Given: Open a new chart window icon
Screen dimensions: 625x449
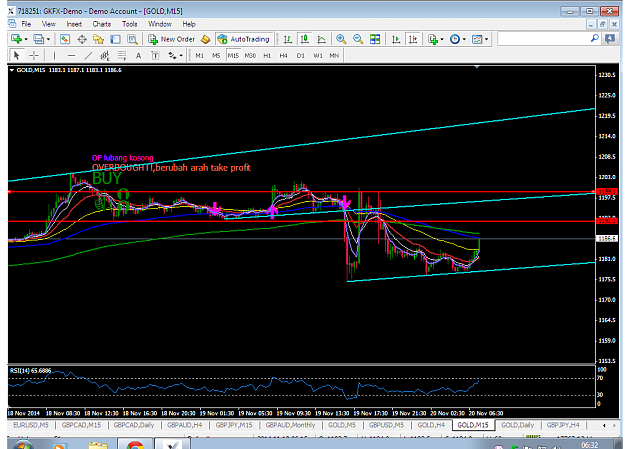Looking at the screenshot, I should pyautogui.click(x=16, y=39).
